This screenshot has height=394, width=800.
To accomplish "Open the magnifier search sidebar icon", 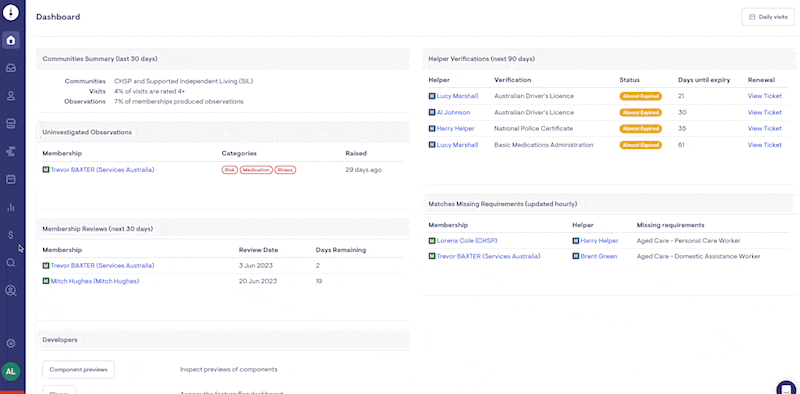I will pos(11,263).
